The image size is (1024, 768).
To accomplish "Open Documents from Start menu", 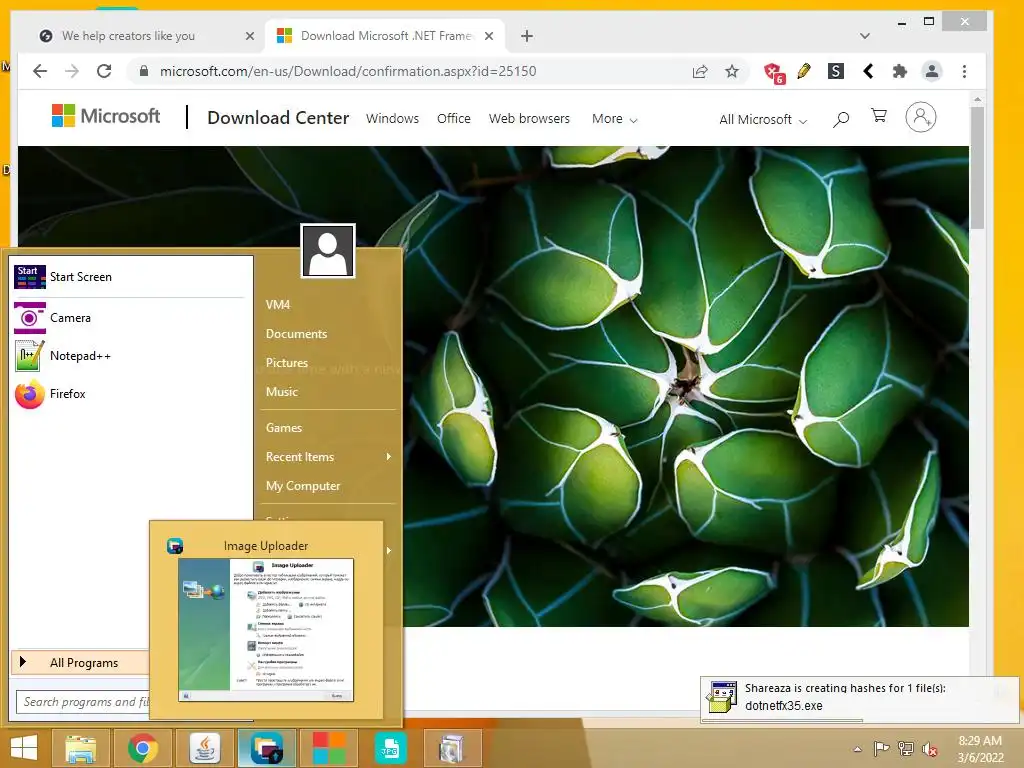I will pyautogui.click(x=296, y=334).
